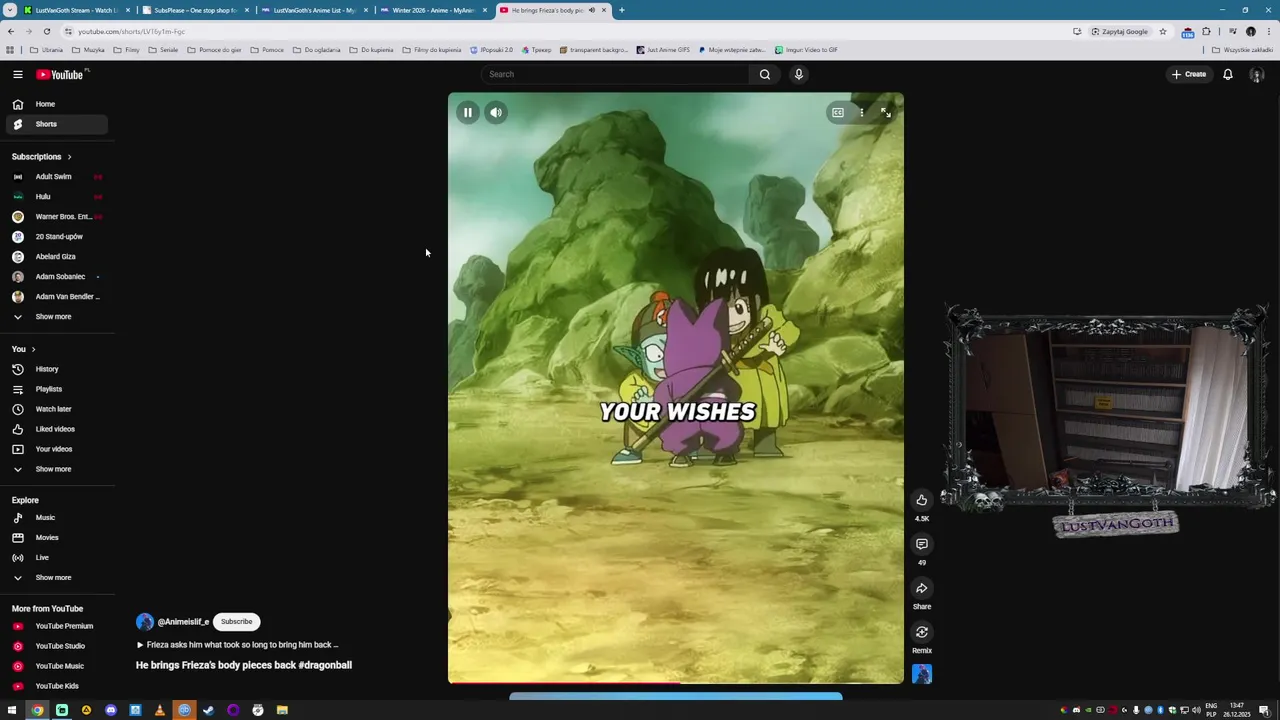This screenshot has width=1280, height=720.
Task: Select Shorts in the sidebar
Action: [x=56, y=124]
